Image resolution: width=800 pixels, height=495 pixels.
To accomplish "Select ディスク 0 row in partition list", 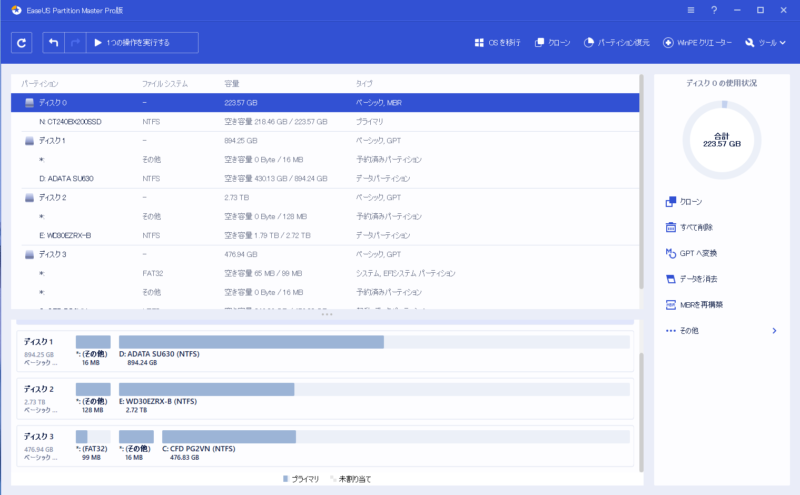I will point(325,103).
